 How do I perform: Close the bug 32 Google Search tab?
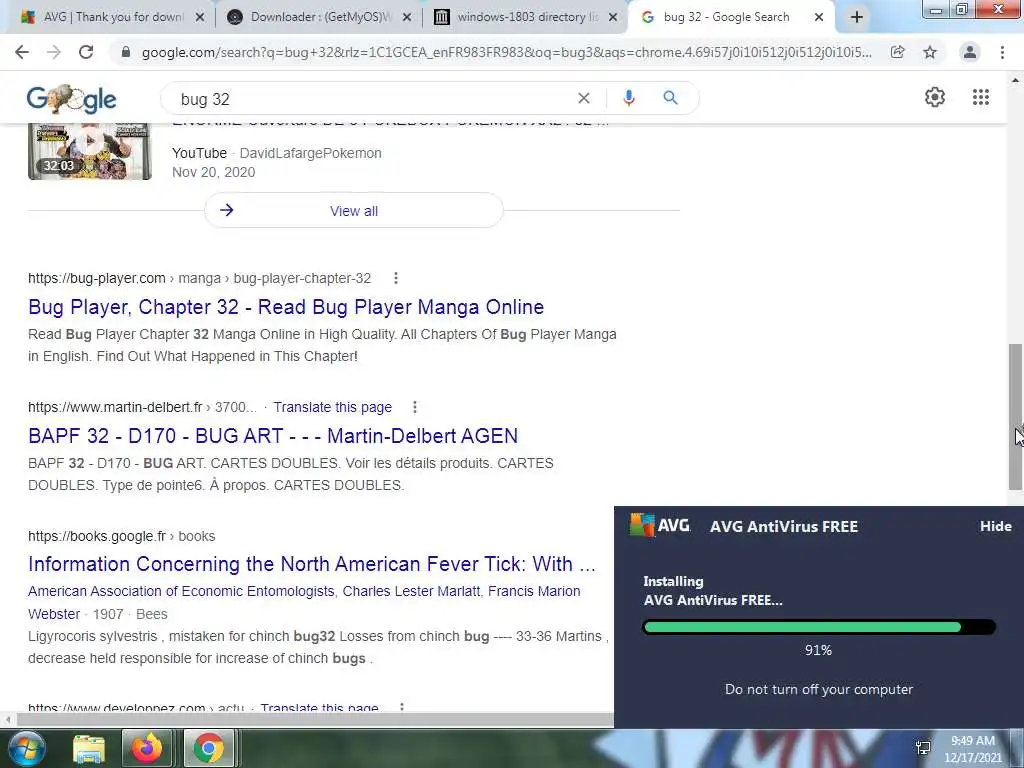[819, 18]
